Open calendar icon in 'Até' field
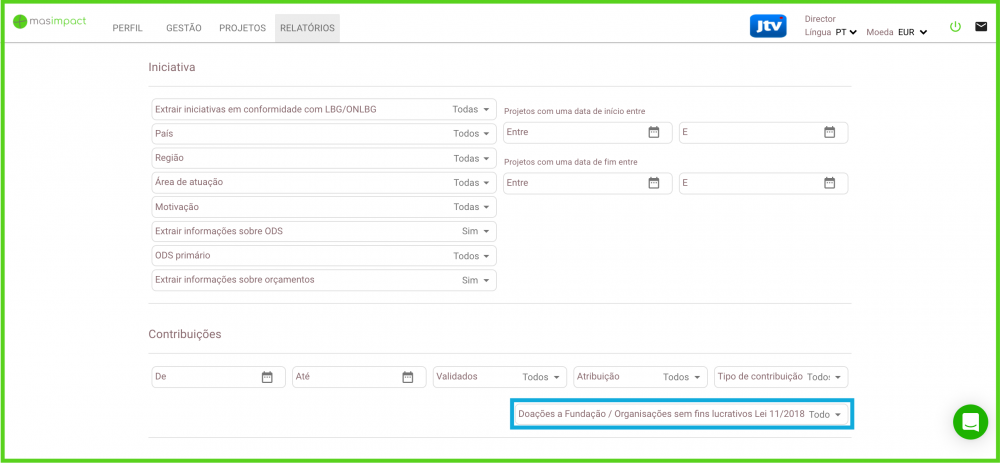The height and width of the screenshot is (463, 1000). (407, 377)
